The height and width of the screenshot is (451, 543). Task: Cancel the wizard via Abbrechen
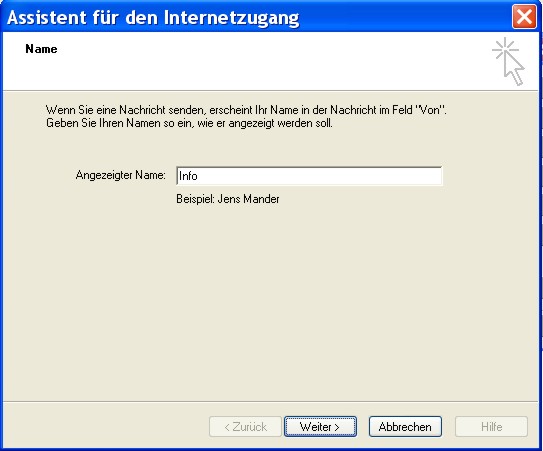[405, 426]
